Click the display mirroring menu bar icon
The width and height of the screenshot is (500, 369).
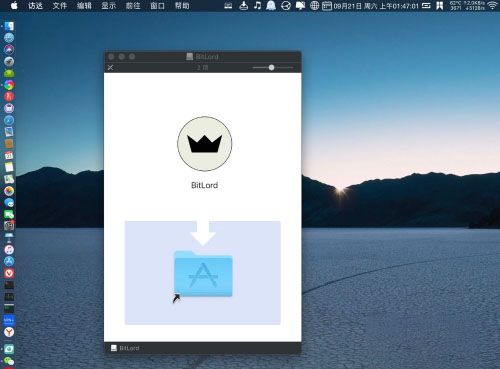pyautogui.click(x=300, y=5)
